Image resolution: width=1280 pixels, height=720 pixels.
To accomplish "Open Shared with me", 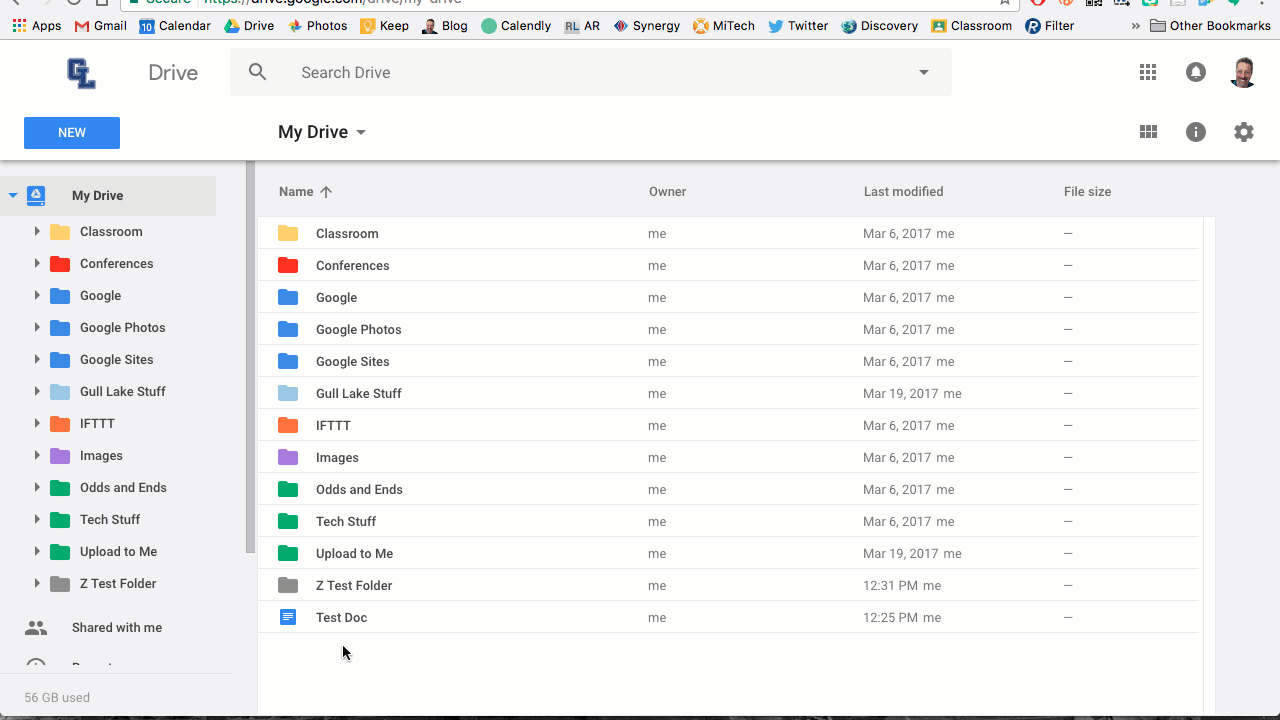I will [117, 628].
